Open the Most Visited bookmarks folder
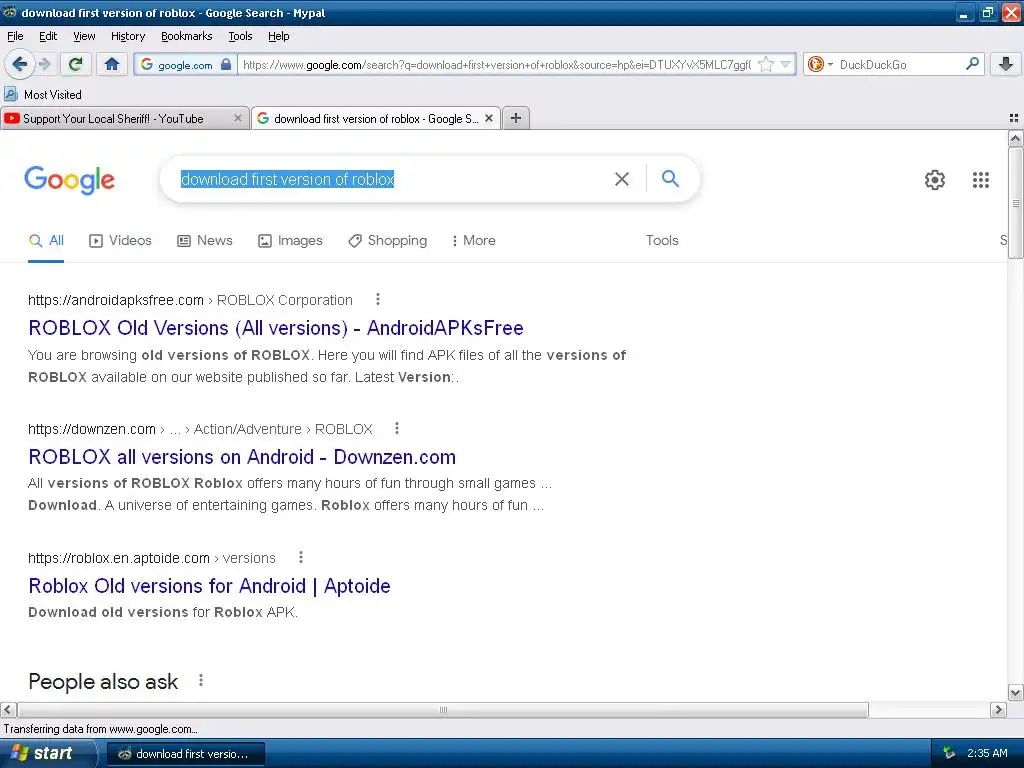The image size is (1024, 768). point(43,95)
